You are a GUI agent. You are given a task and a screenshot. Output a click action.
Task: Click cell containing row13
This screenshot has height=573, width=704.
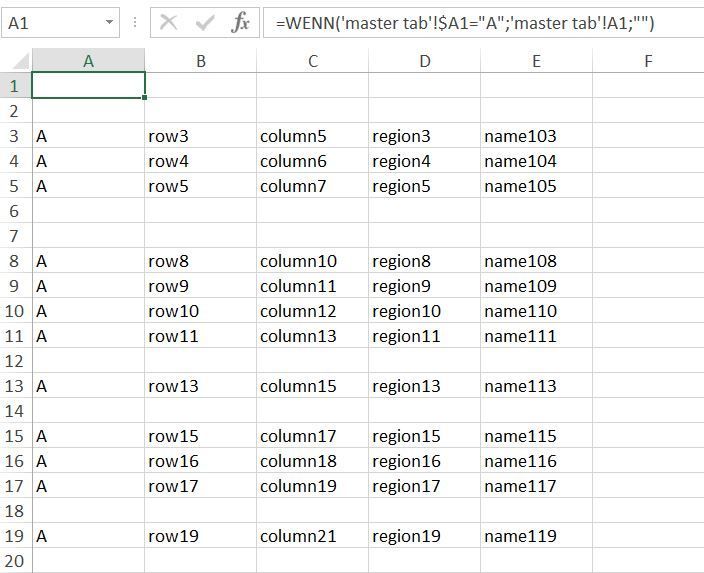pyautogui.click(x=201, y=386)
